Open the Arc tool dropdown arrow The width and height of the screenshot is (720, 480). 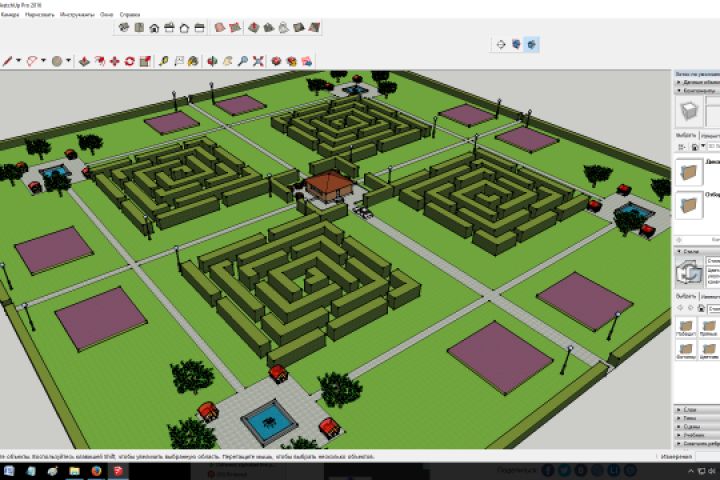pyautogui.click(x=44, y=61)
